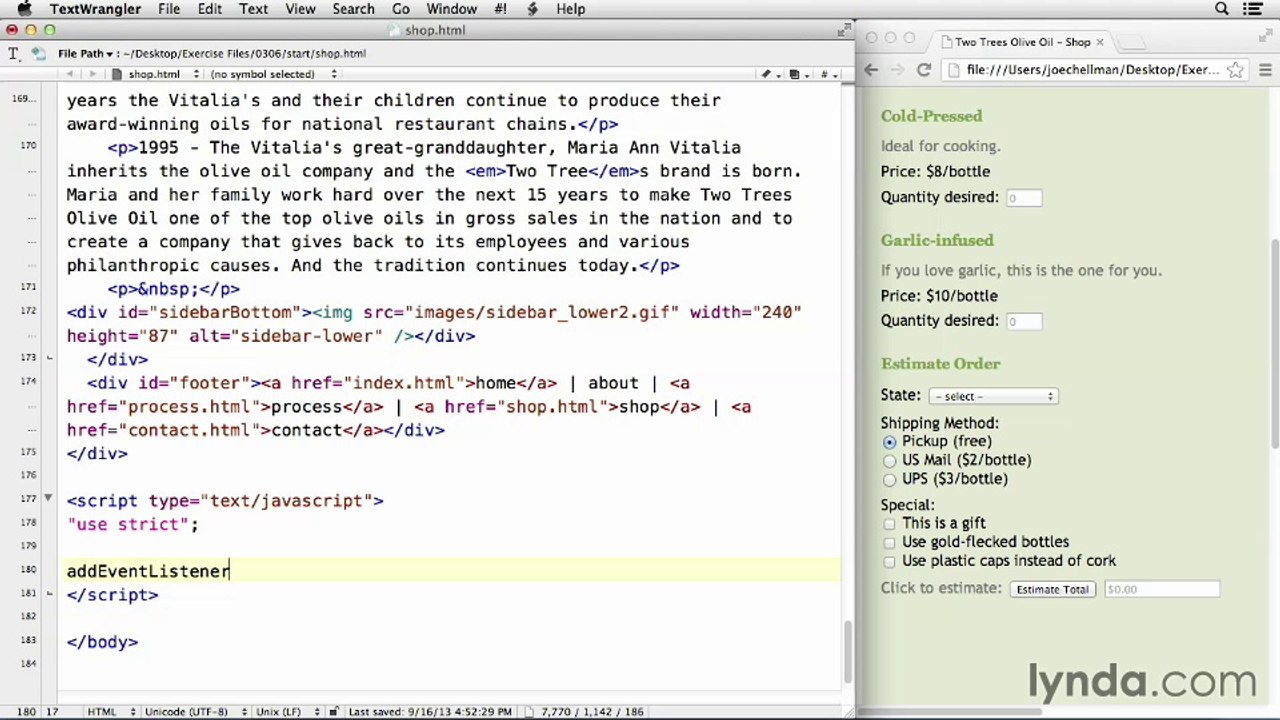This screenshot has height=720, width=1280.
Task: Click the document icon beside File Path
Action: 38,53
